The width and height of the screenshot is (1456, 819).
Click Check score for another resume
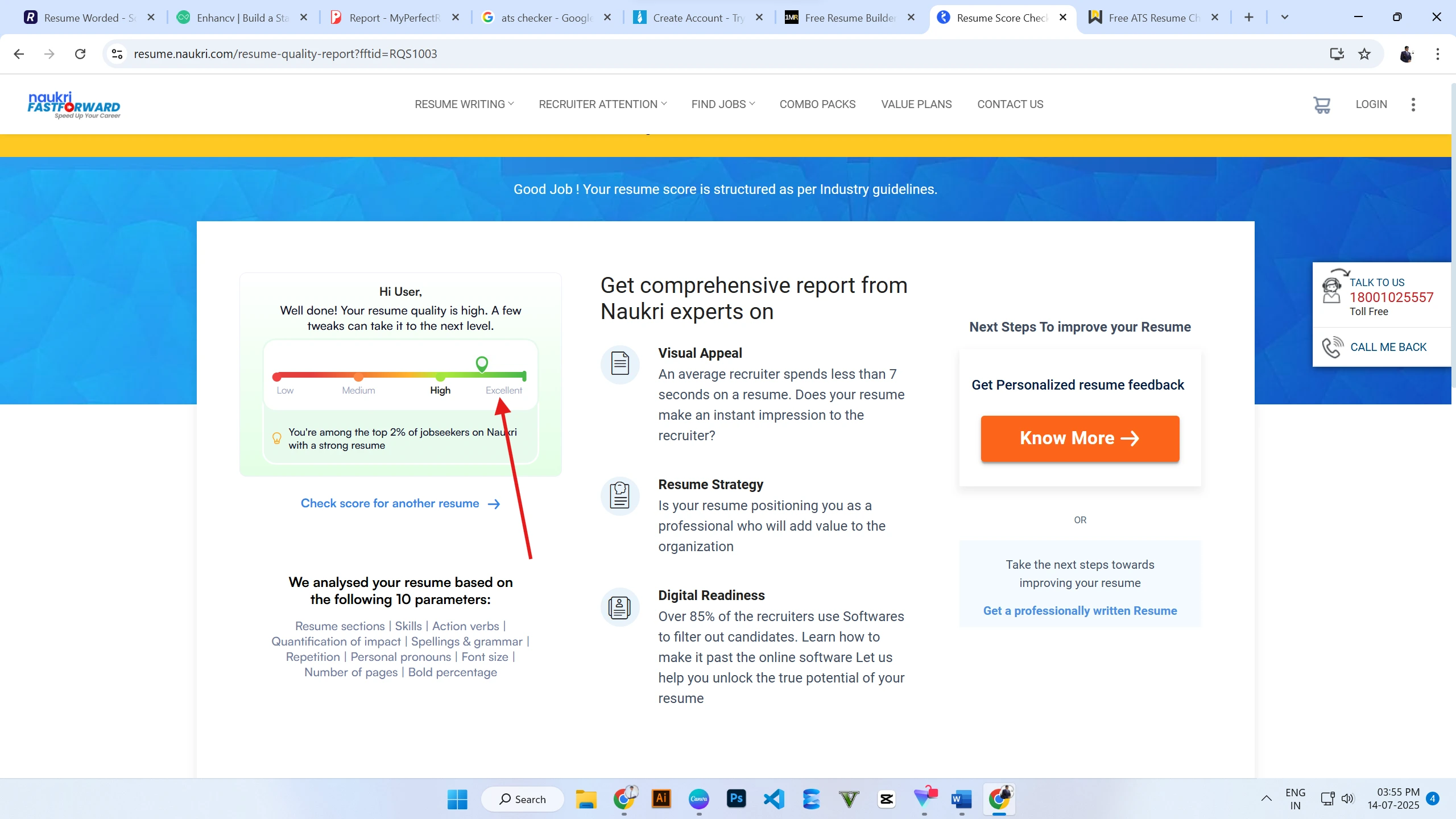400,503
